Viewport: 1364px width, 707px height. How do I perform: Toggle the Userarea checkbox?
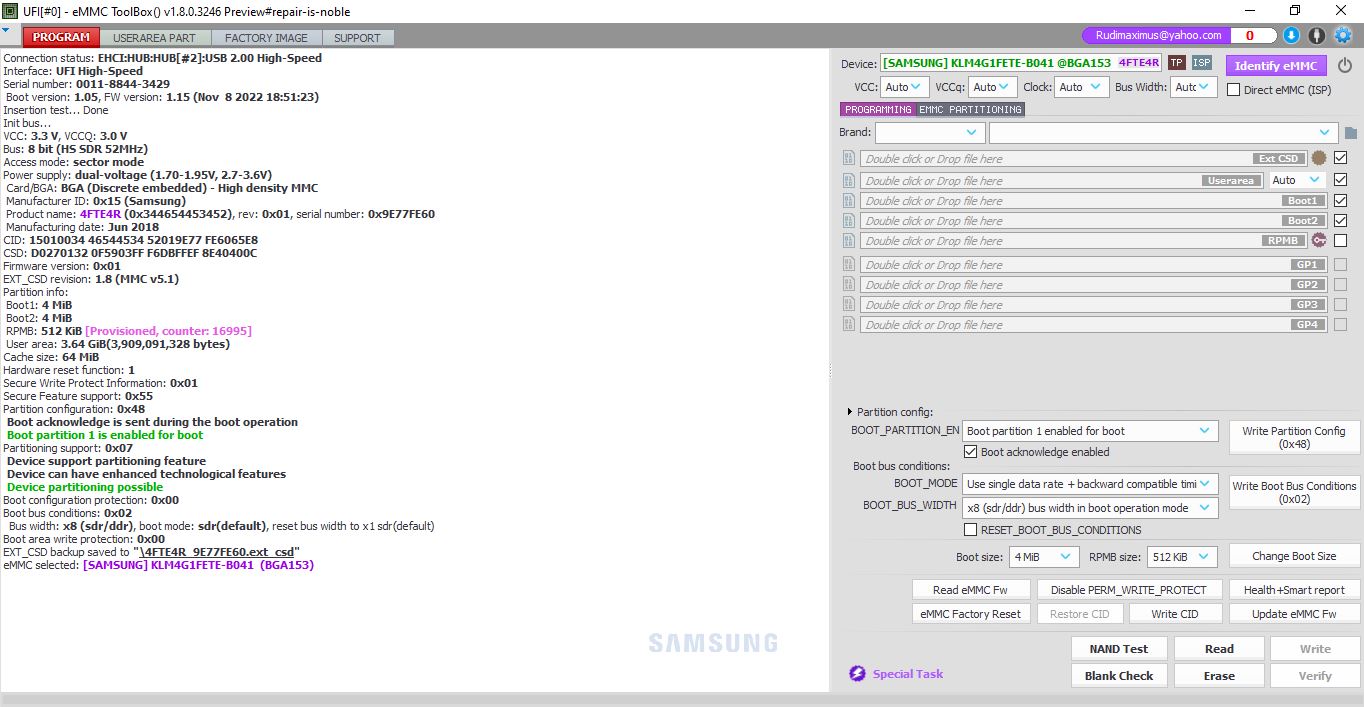[x=1341, y=180]
